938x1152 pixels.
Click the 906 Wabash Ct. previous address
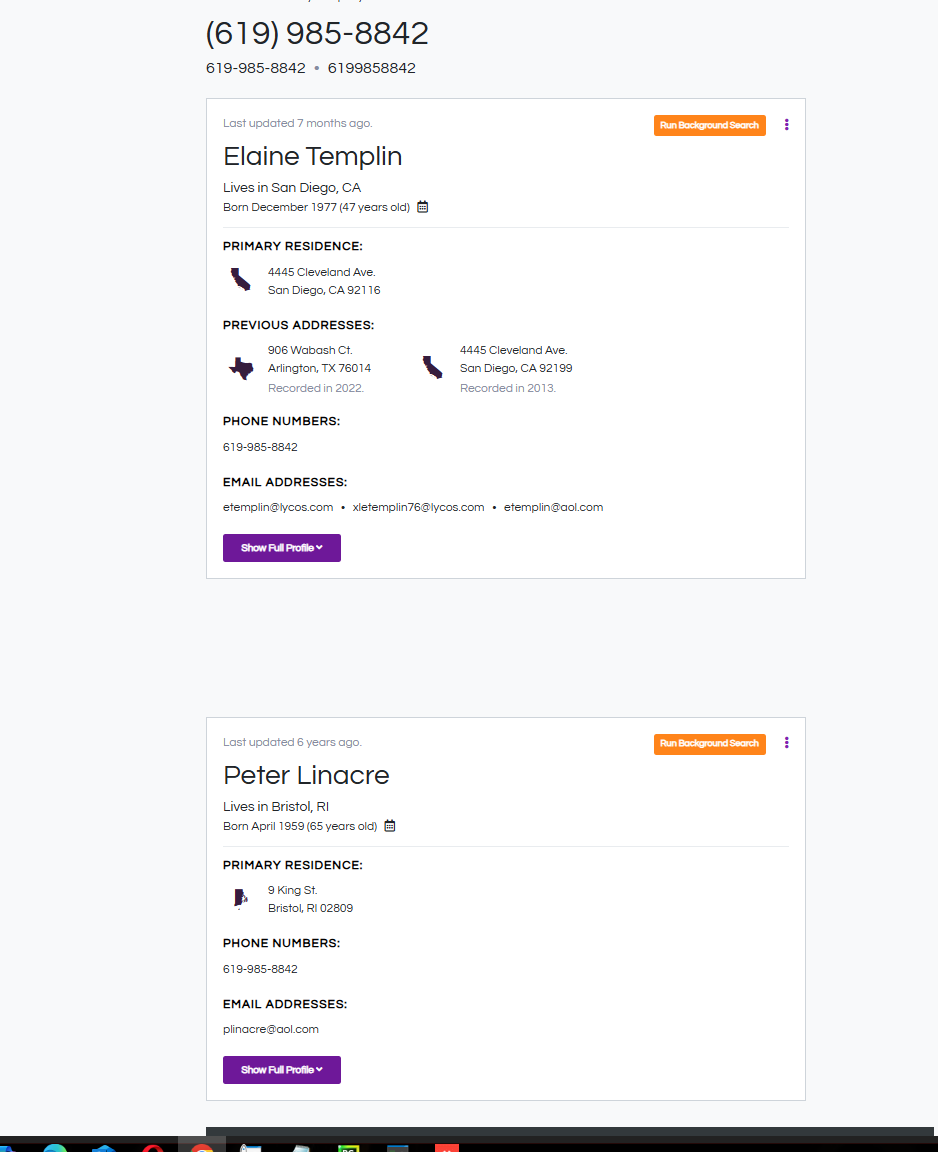point(310,351)
